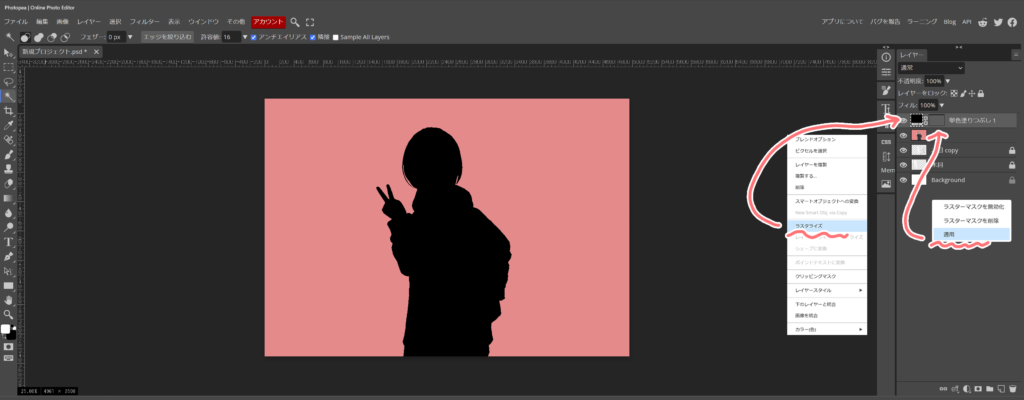This screenshot has height=400, width=1024.
Task: Toggle the アンチエイリアス checkbox
Action: tap(254, 37)
